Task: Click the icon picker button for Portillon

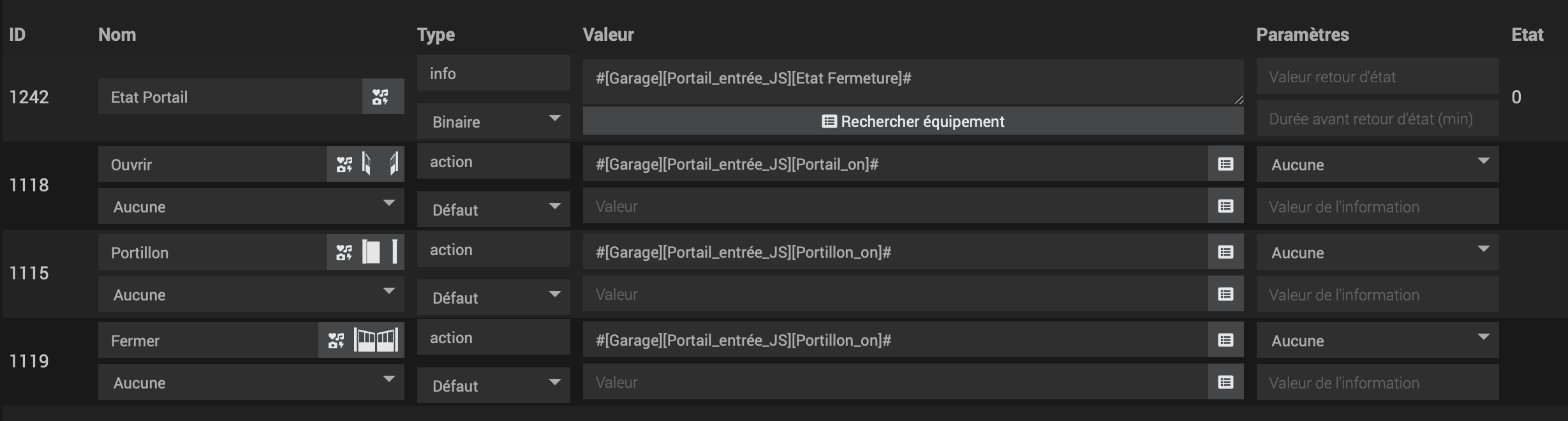Action: click(344, 253)
